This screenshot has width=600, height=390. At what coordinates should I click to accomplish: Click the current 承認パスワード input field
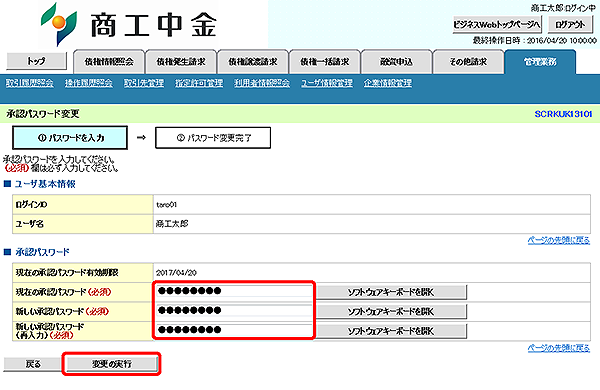[234, 291]
